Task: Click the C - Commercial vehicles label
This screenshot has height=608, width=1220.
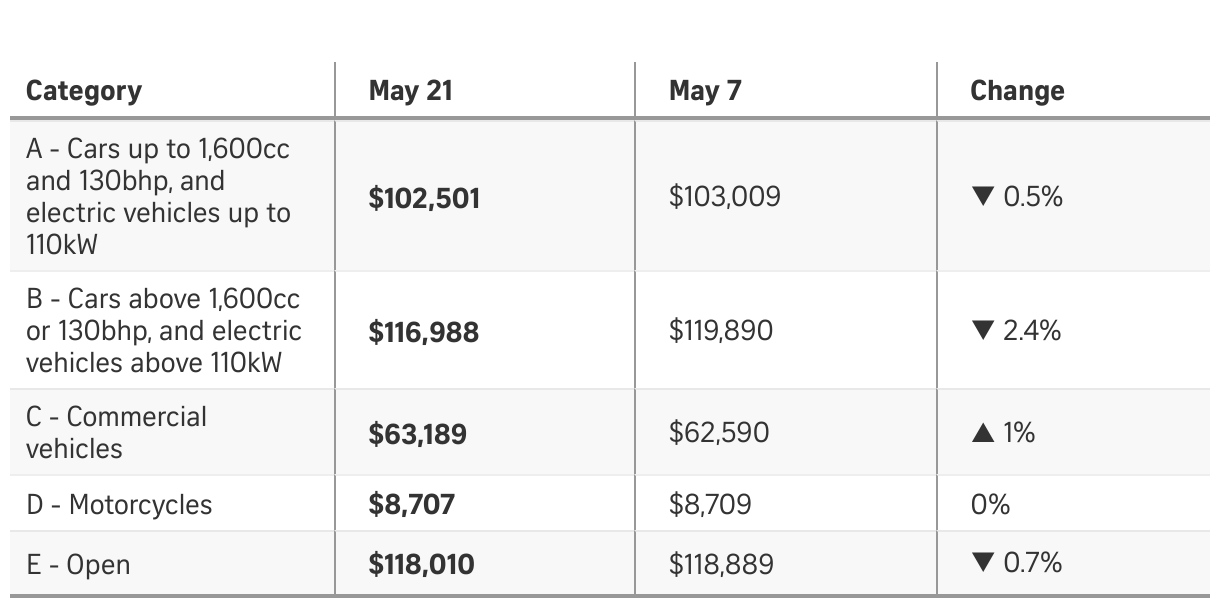Action: point(116,433)
